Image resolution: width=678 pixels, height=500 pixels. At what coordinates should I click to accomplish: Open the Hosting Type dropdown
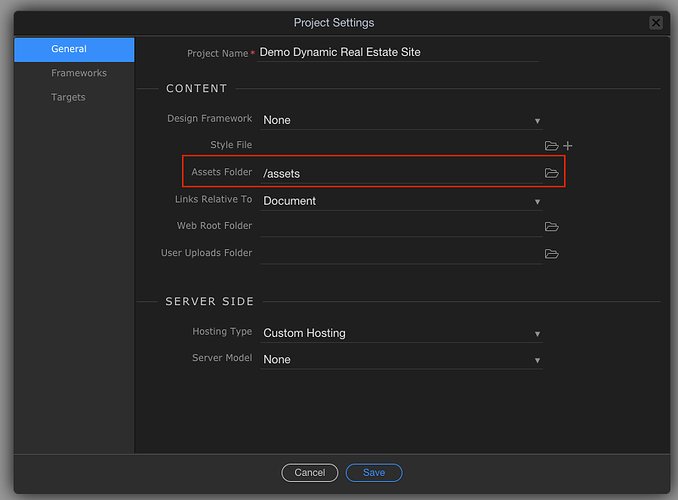point(401,333)
